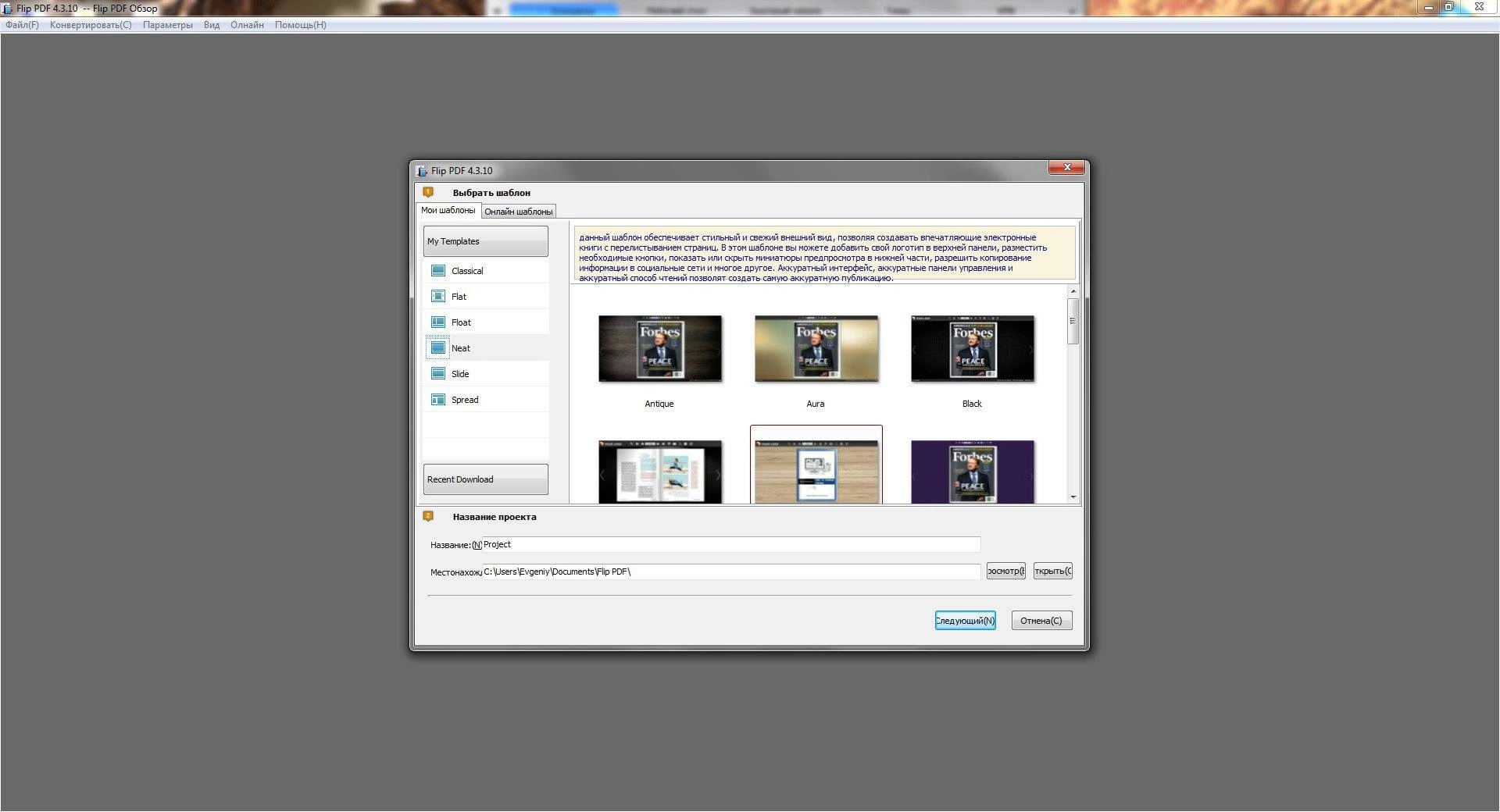Screen dimensions: 1500x812
Task: Click the Antique caption text
Action: pos(659,404)
